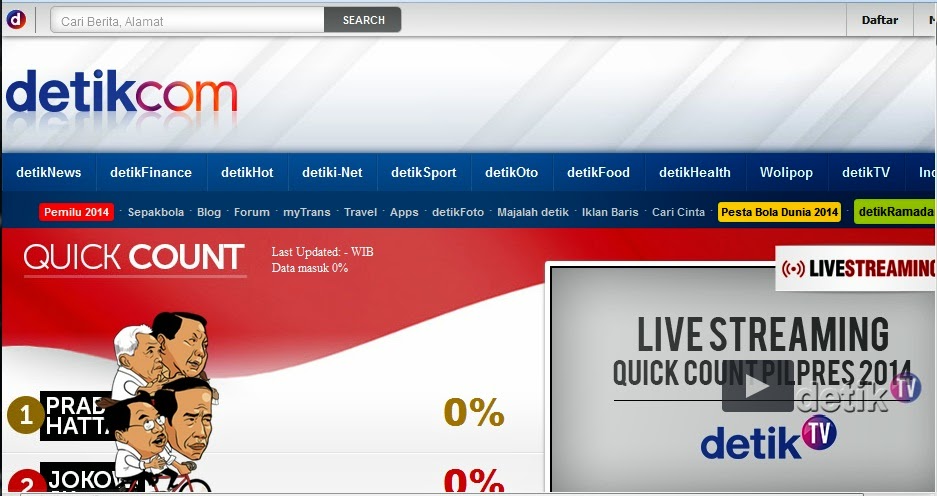This screenshot has width=937, height=496.
Task: Click the detikRamadan green tag
Action: [x=895, y=212]
